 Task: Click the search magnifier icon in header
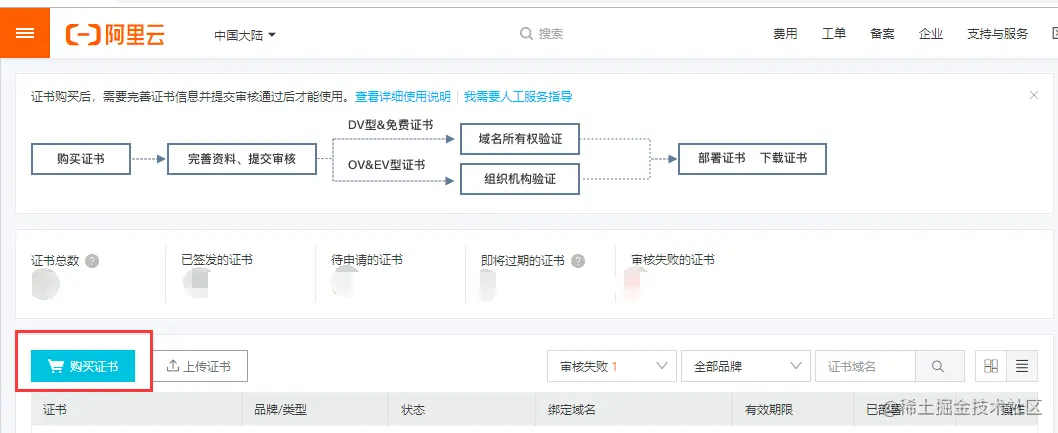pyautogui.click(x=526, y=34)
